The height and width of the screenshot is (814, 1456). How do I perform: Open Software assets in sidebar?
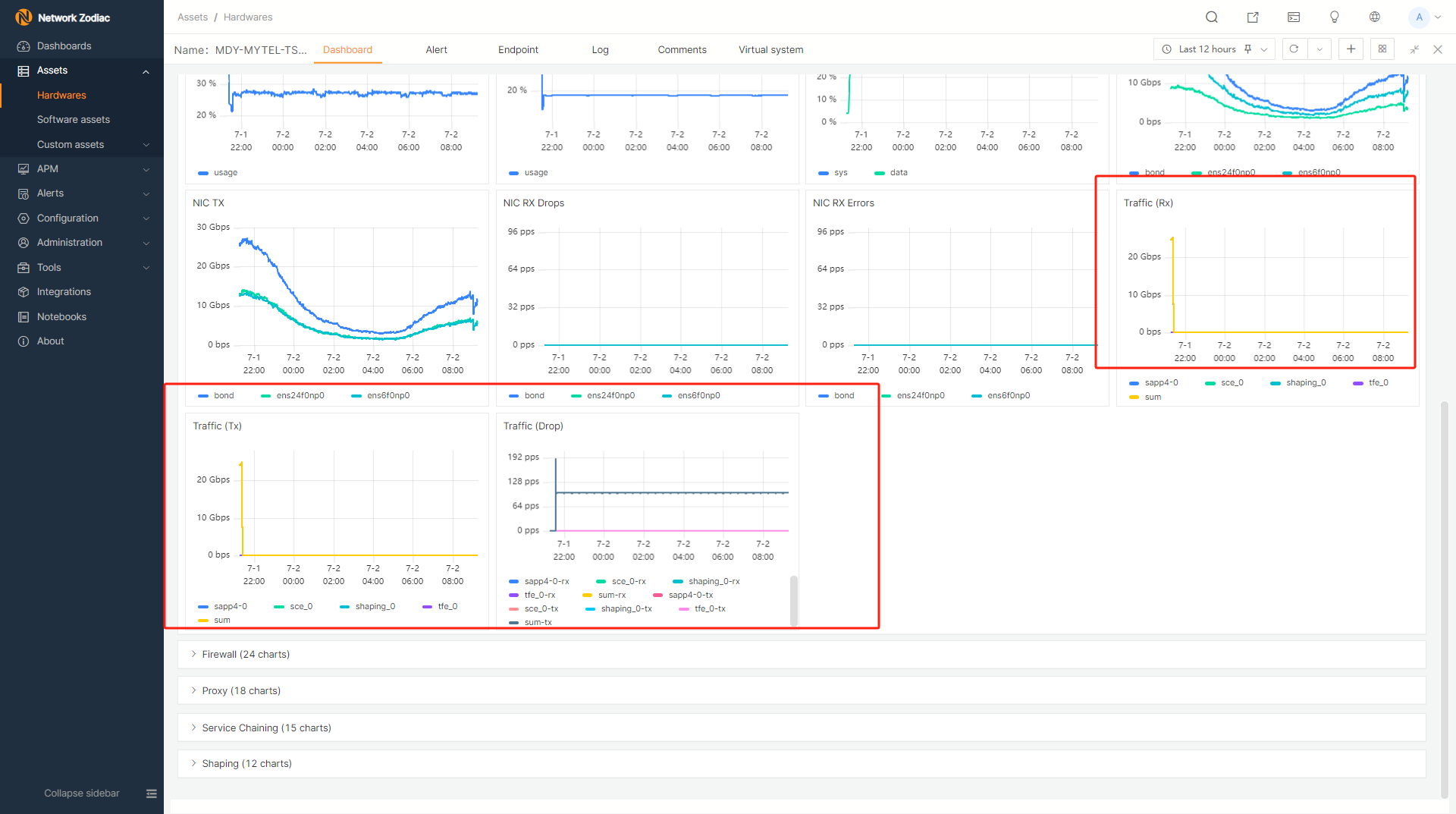point(74,120)
